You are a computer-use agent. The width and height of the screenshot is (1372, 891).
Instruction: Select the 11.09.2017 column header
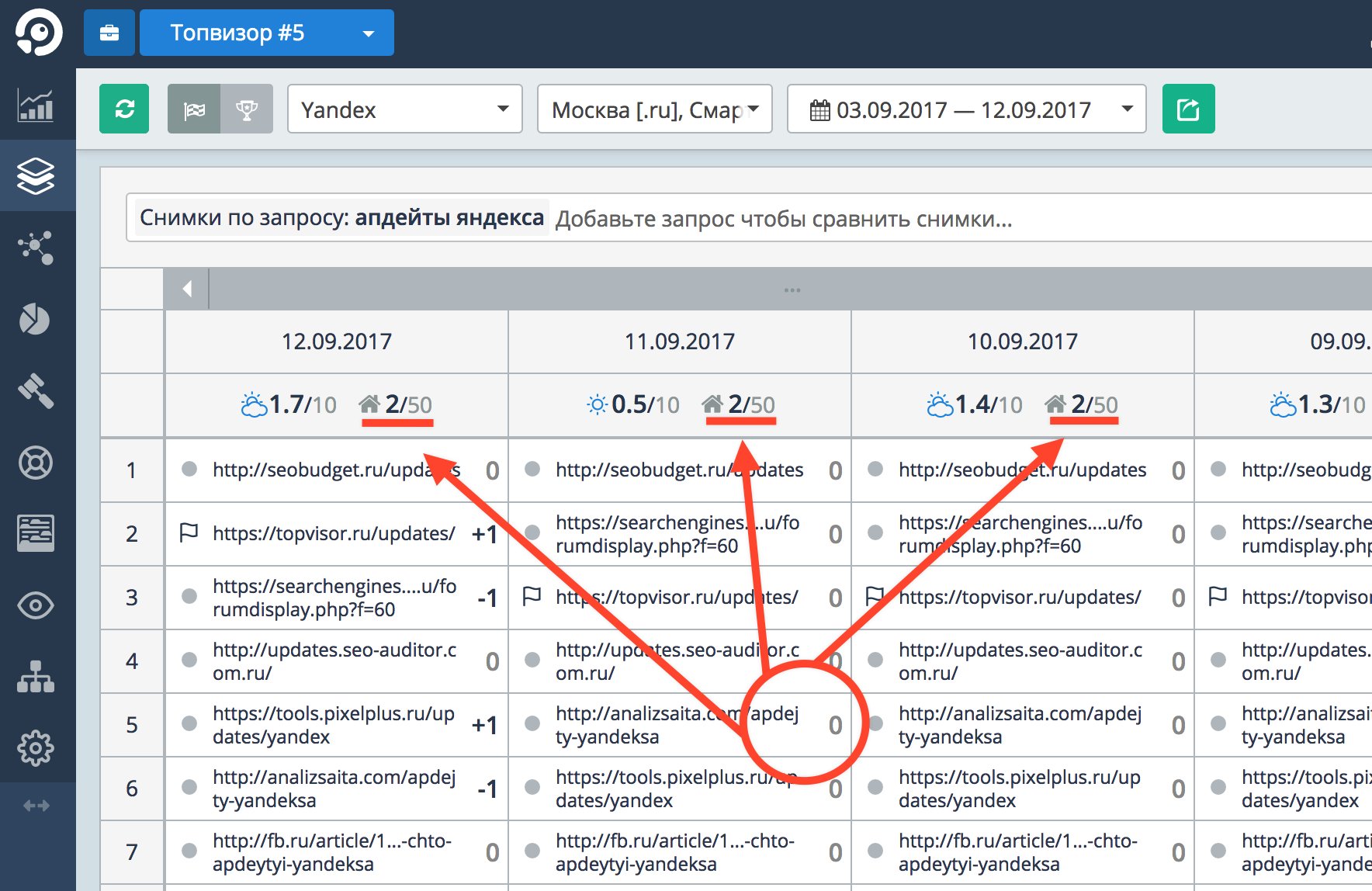pyautogui.click(x=680, y=341)
